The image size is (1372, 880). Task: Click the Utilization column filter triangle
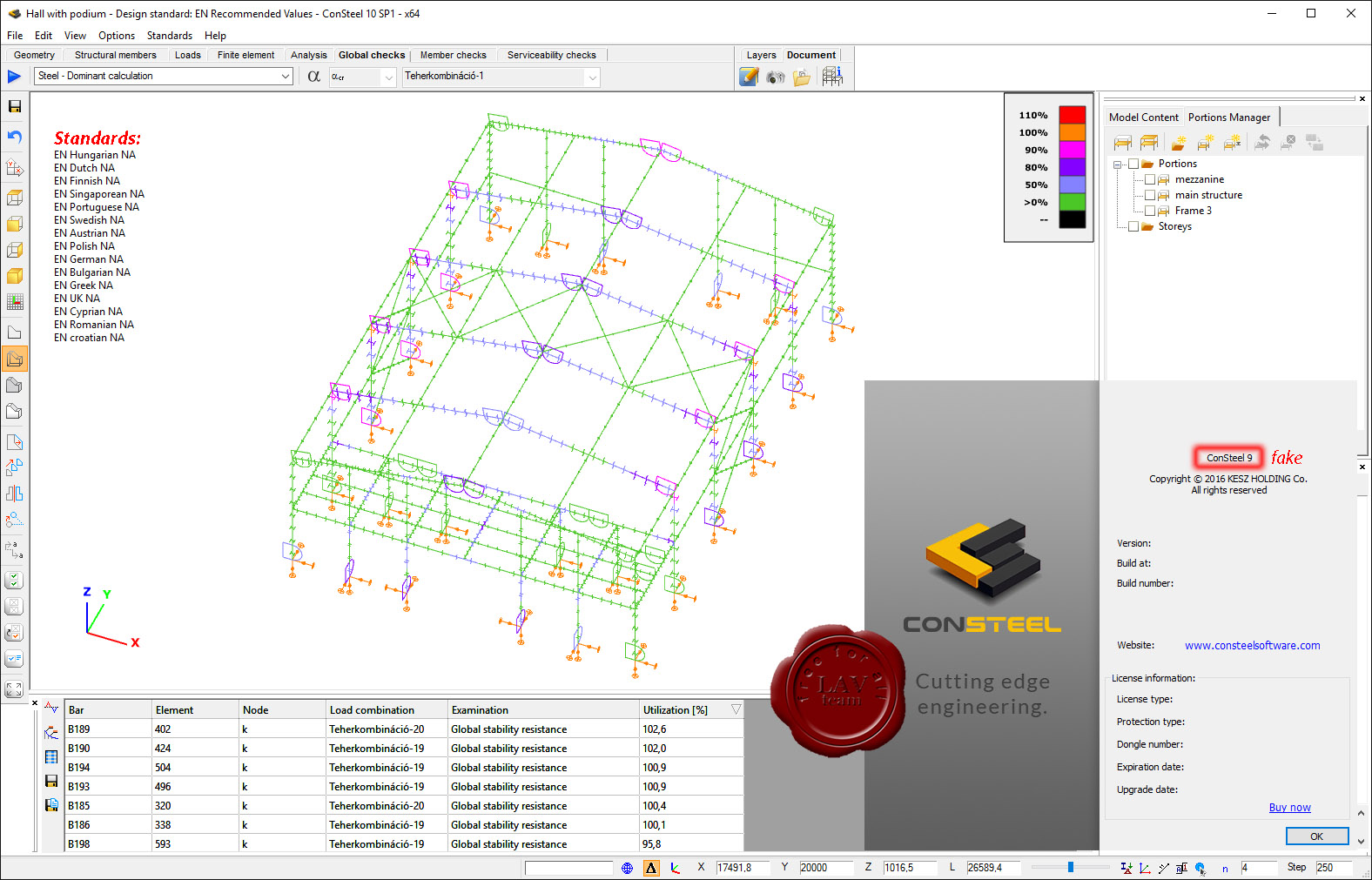pyautogui.click(x=736, y=709)
